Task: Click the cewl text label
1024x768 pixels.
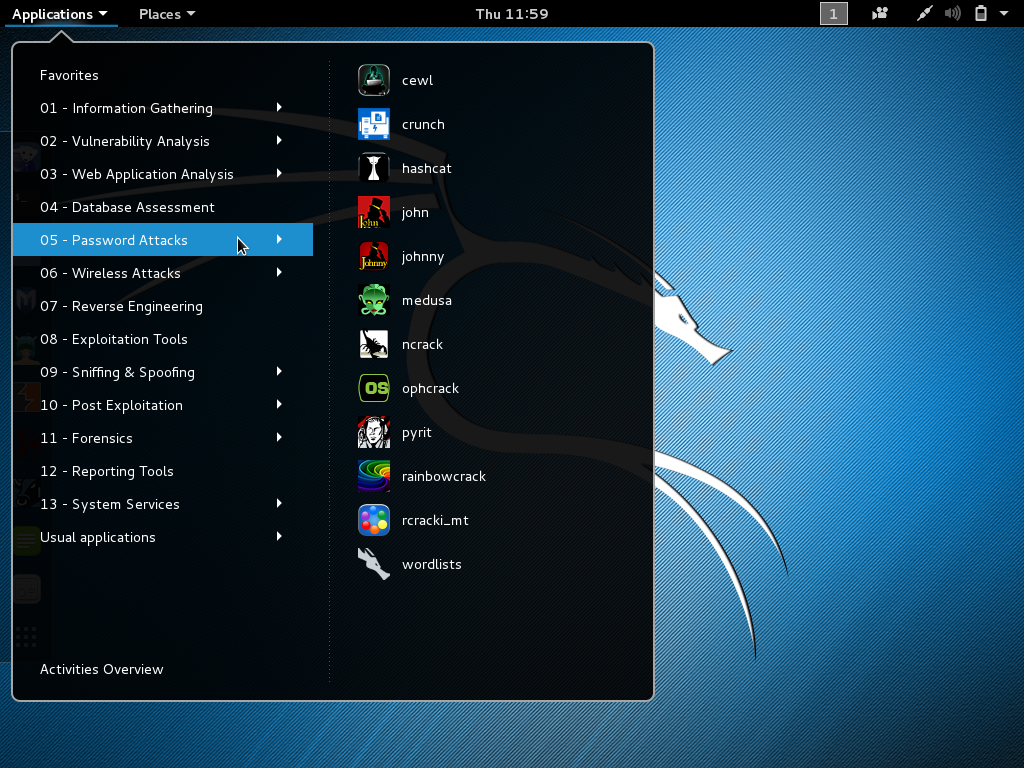Action: point(417,80)
